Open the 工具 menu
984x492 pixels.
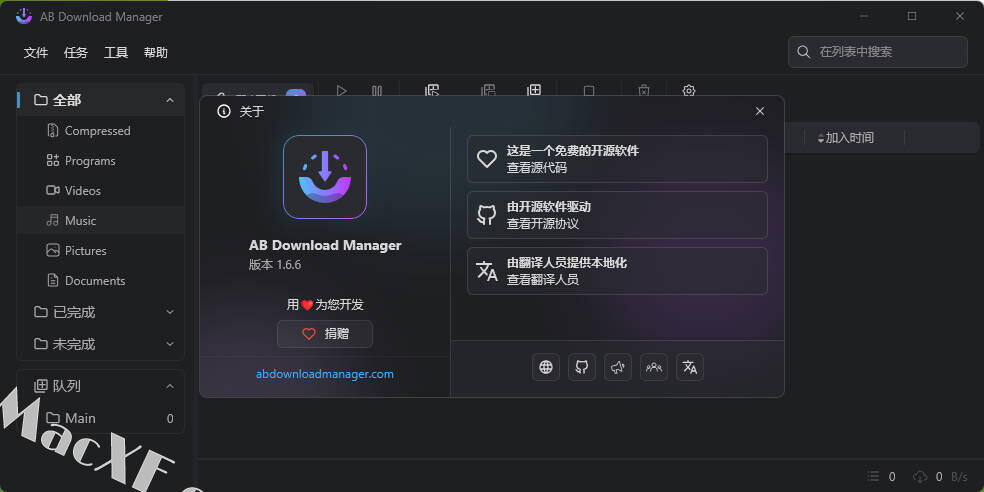[x=116, y=53]
